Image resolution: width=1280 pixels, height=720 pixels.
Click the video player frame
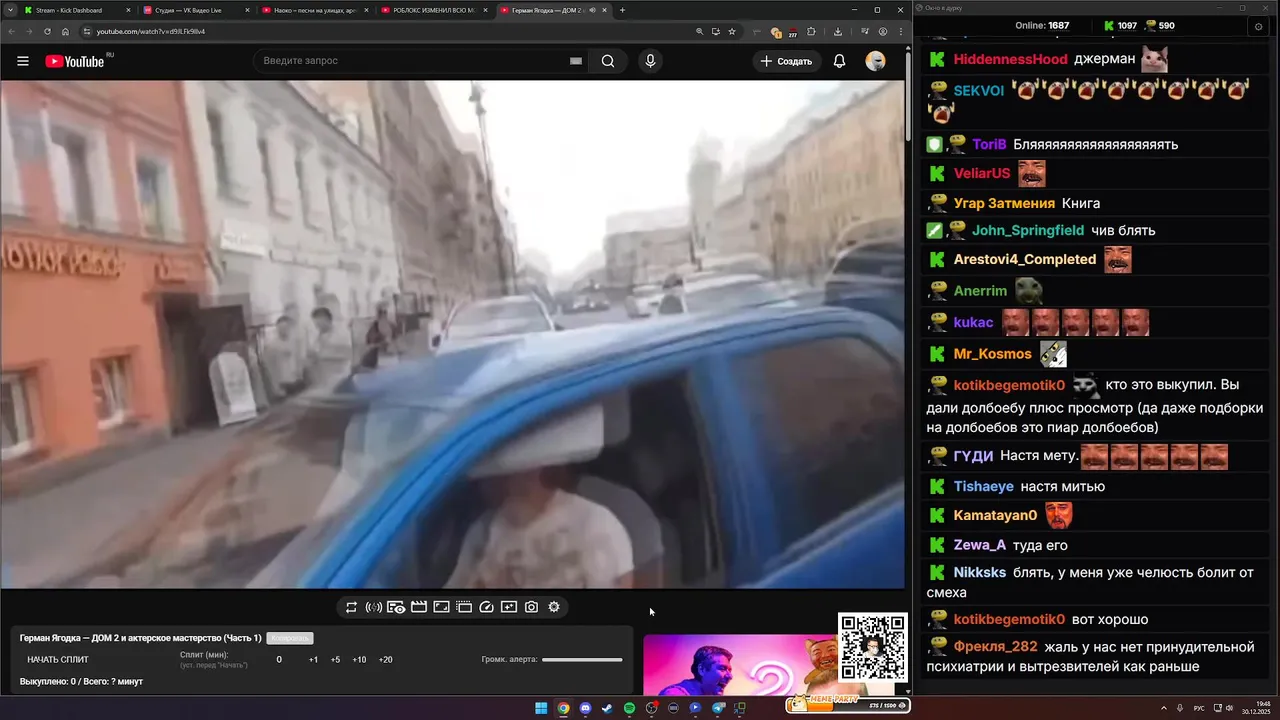pos(452,334)
